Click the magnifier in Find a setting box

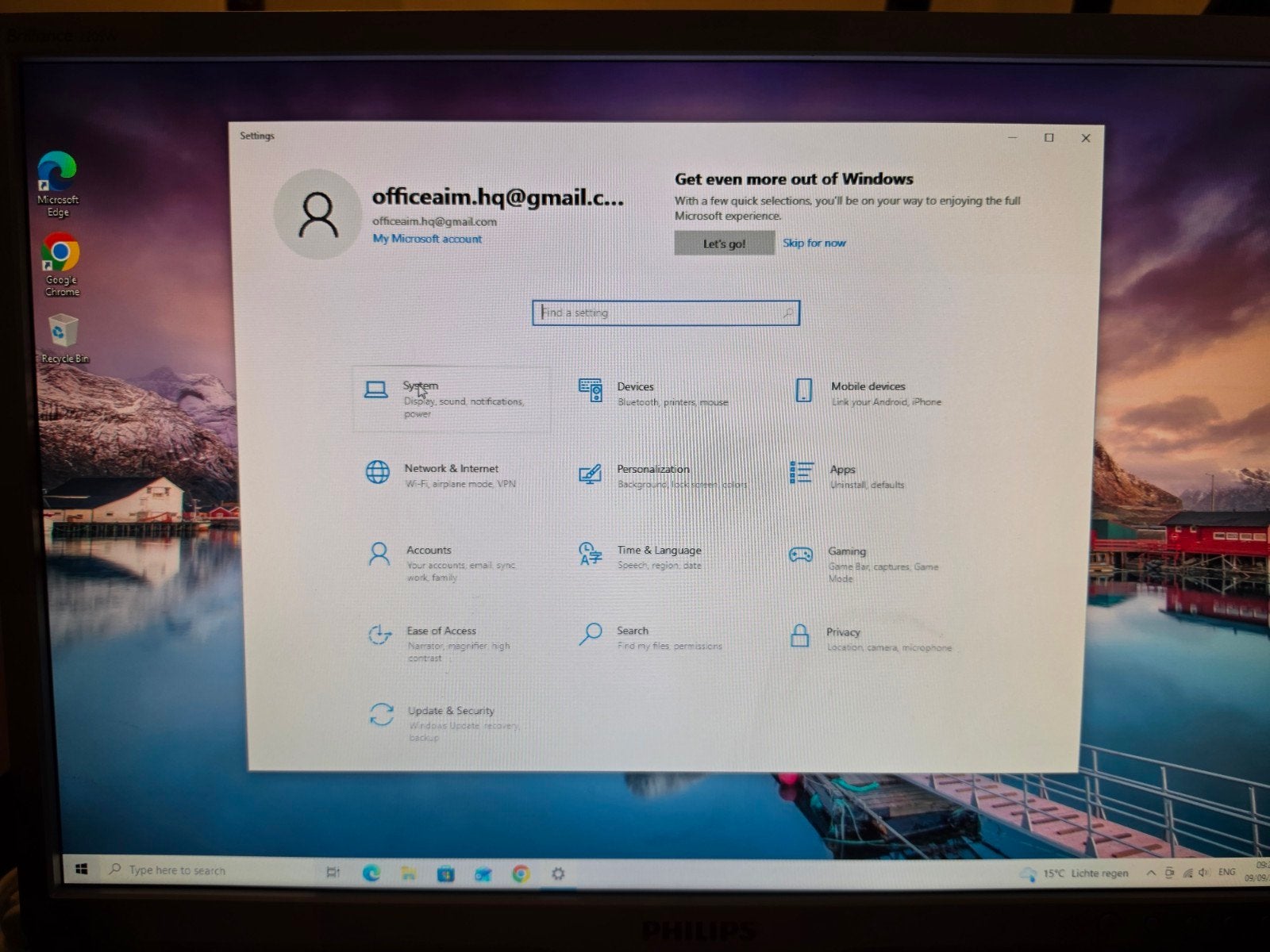(x=788, y=313)
